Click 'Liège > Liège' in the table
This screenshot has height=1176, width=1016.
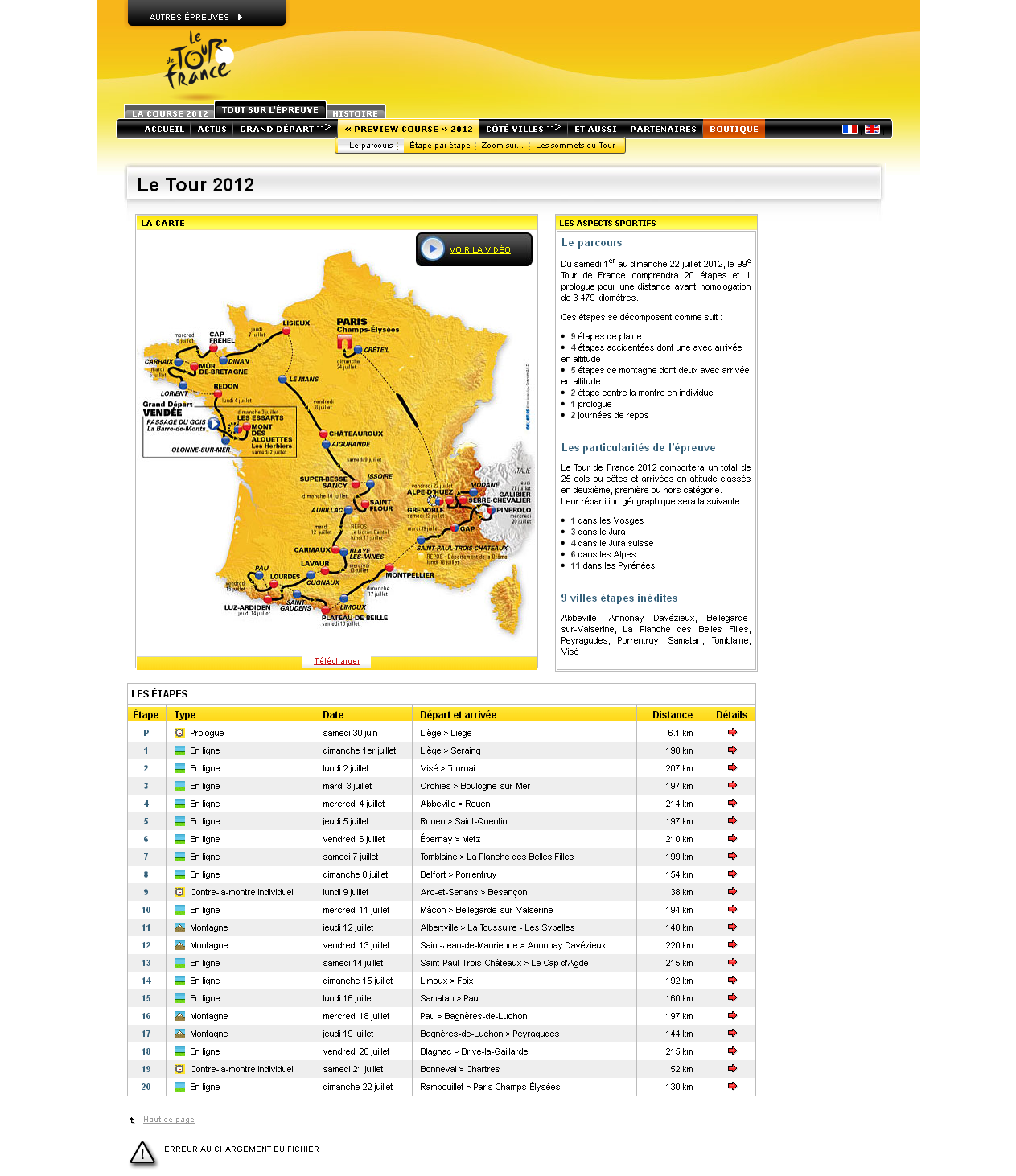click(x=446, y=733)
